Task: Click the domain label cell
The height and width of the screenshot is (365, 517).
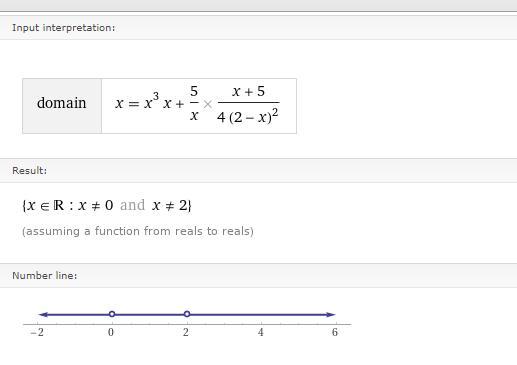Action: click(62, 106)
